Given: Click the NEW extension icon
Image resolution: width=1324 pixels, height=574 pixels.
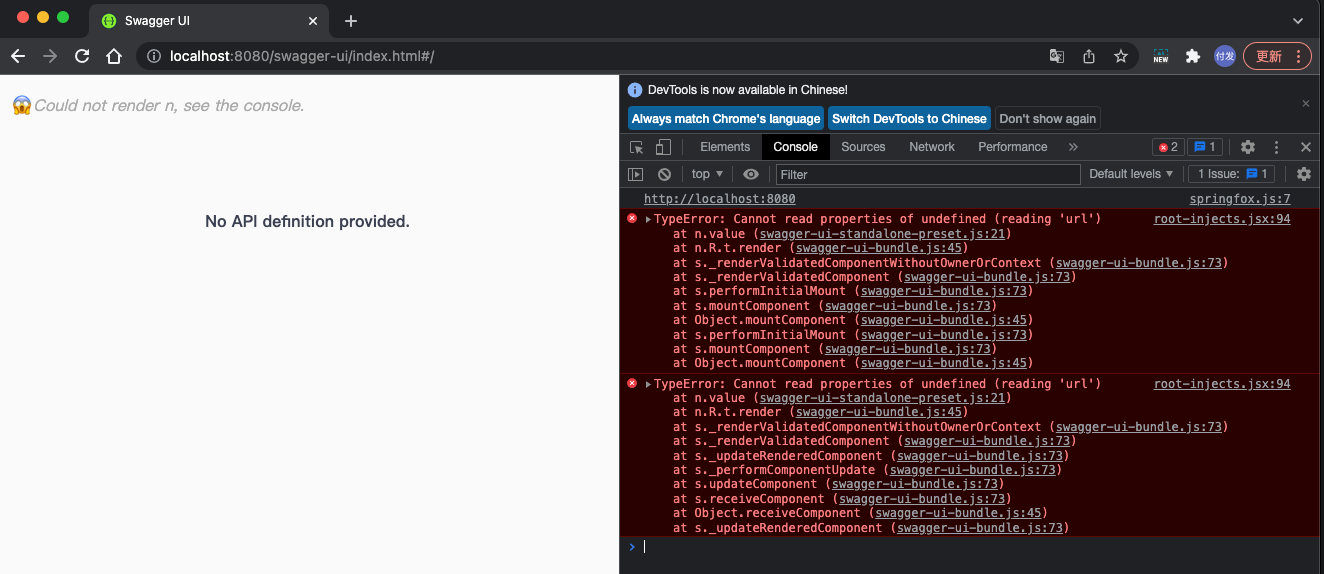Looking at the screenshot, I should (x=1160, y=56).
